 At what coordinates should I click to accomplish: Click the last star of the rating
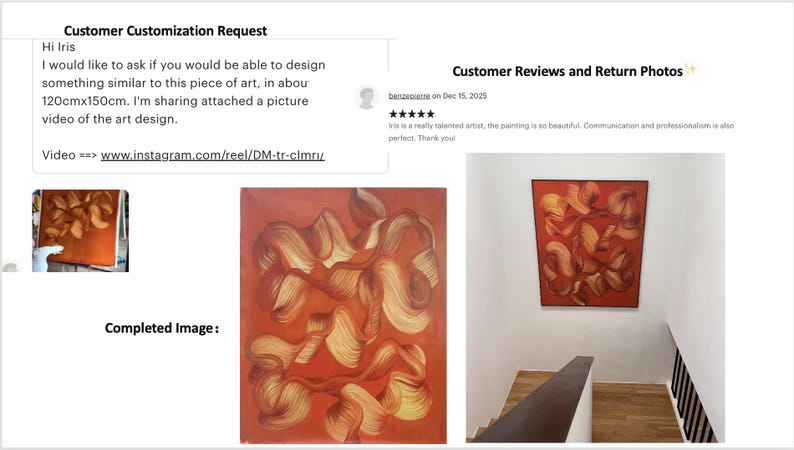[430, 114]
